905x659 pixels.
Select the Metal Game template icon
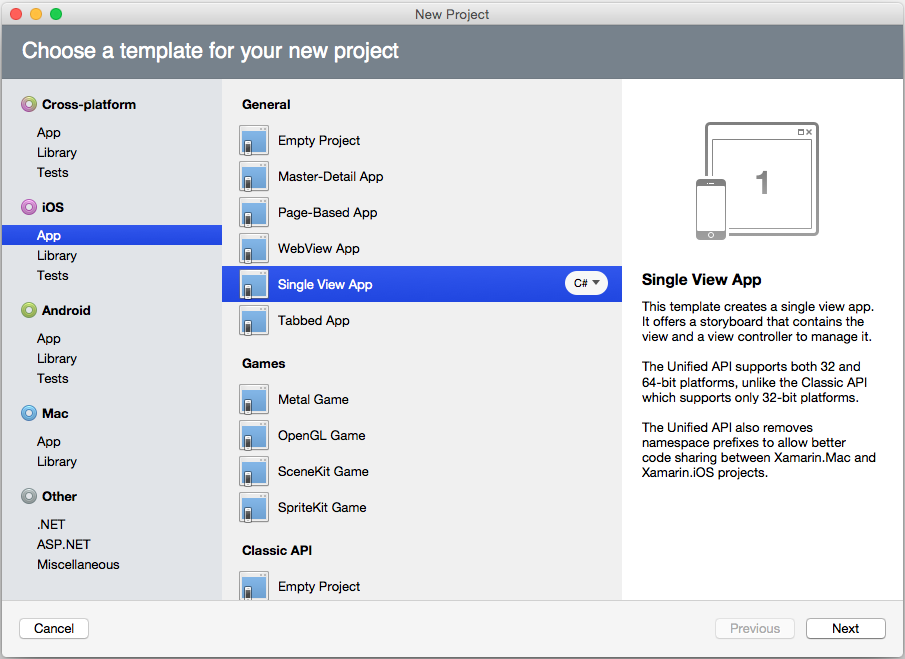[254, 399]
